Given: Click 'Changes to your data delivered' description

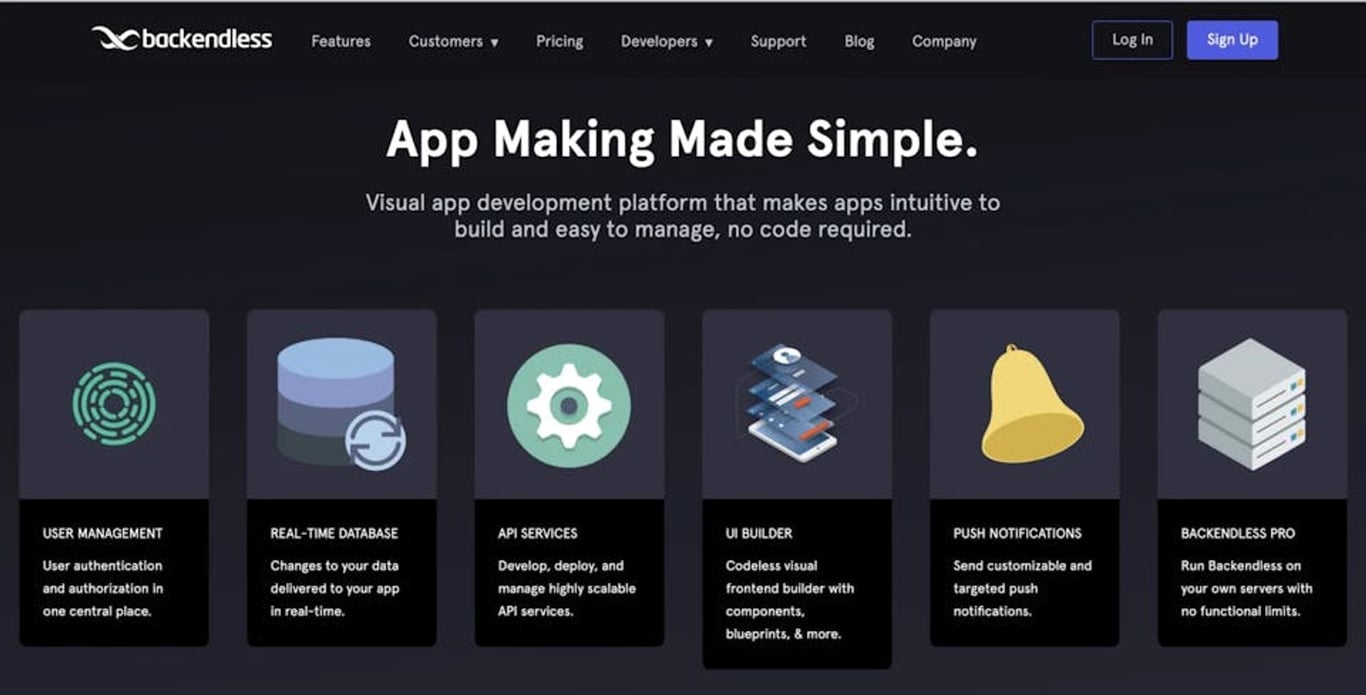Looking at the screenshot, I should pos(335,588).
